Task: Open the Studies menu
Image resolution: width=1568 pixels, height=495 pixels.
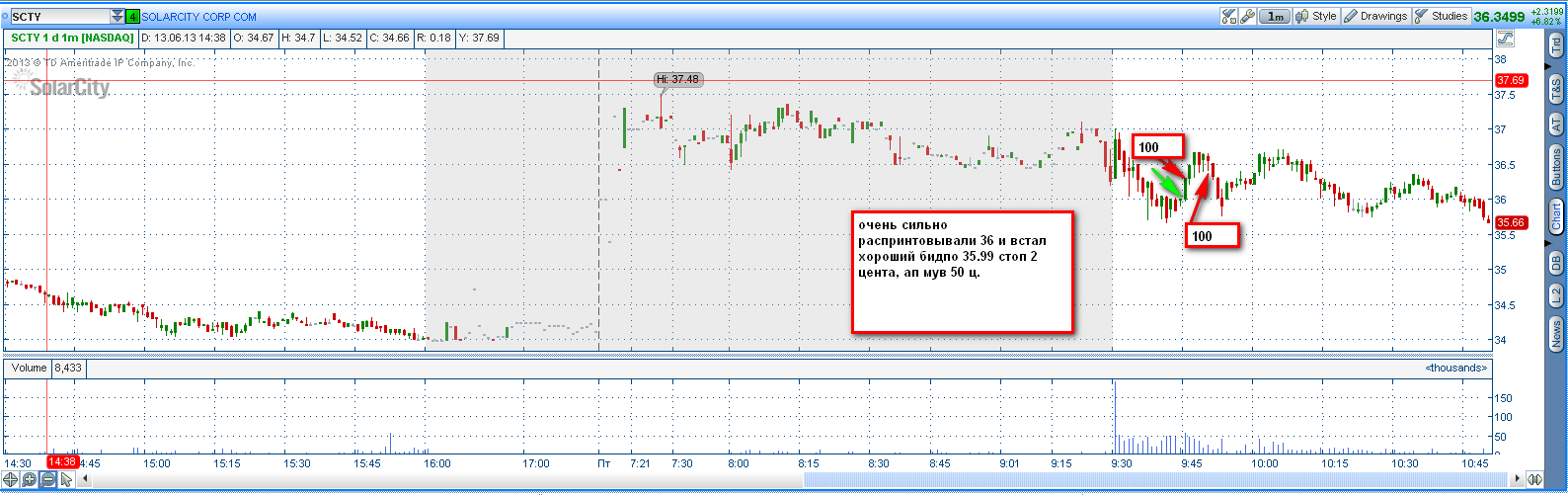Action: pos(1442,17)
